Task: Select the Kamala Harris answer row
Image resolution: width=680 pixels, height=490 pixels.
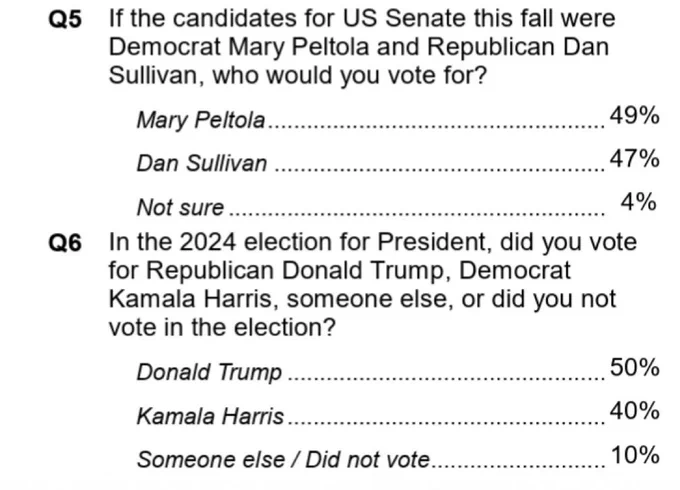Action: (398, 414)
